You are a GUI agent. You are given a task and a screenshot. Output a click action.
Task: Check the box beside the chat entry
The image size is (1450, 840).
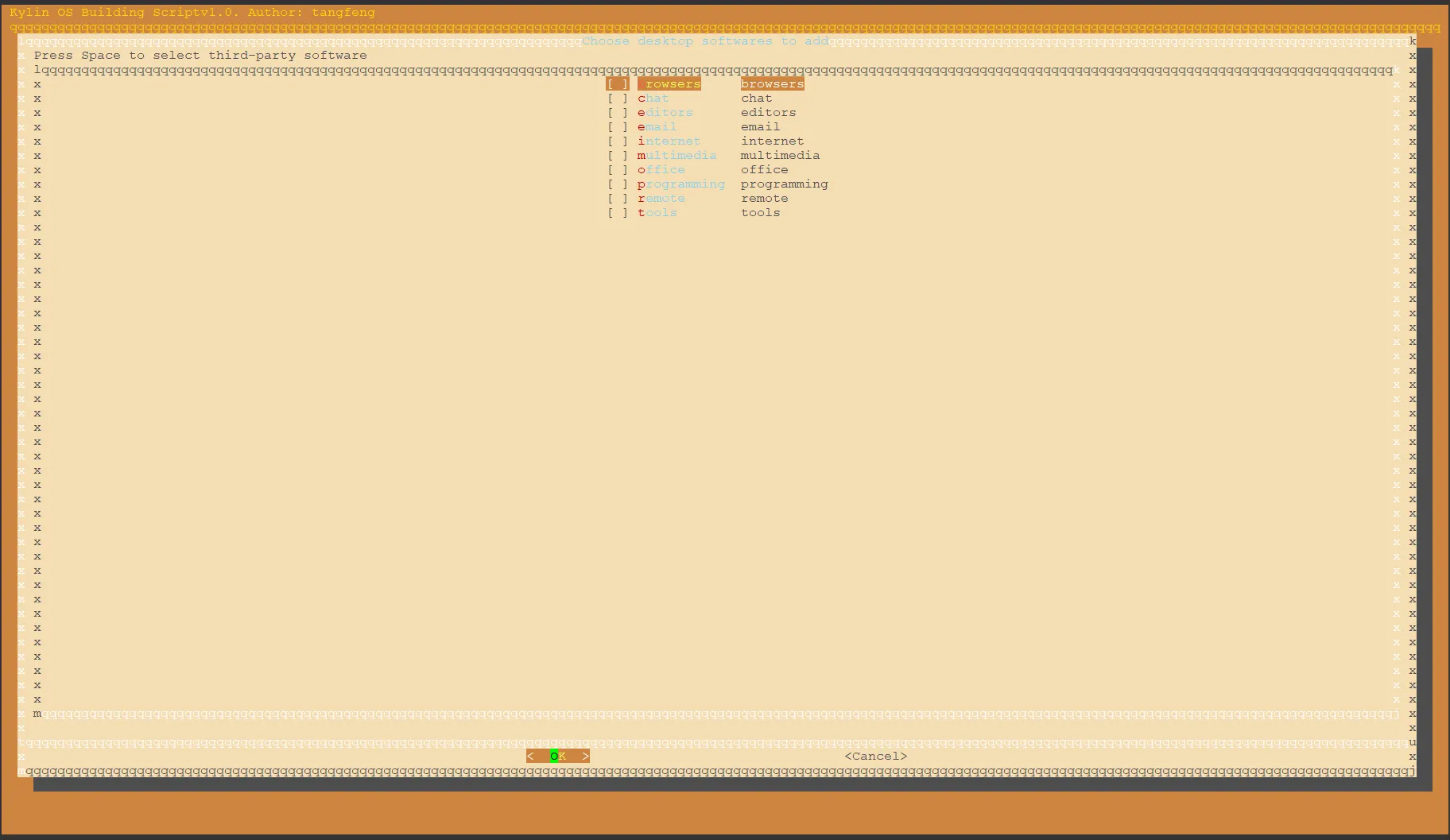pyautogui.click(x=618, y=99)
